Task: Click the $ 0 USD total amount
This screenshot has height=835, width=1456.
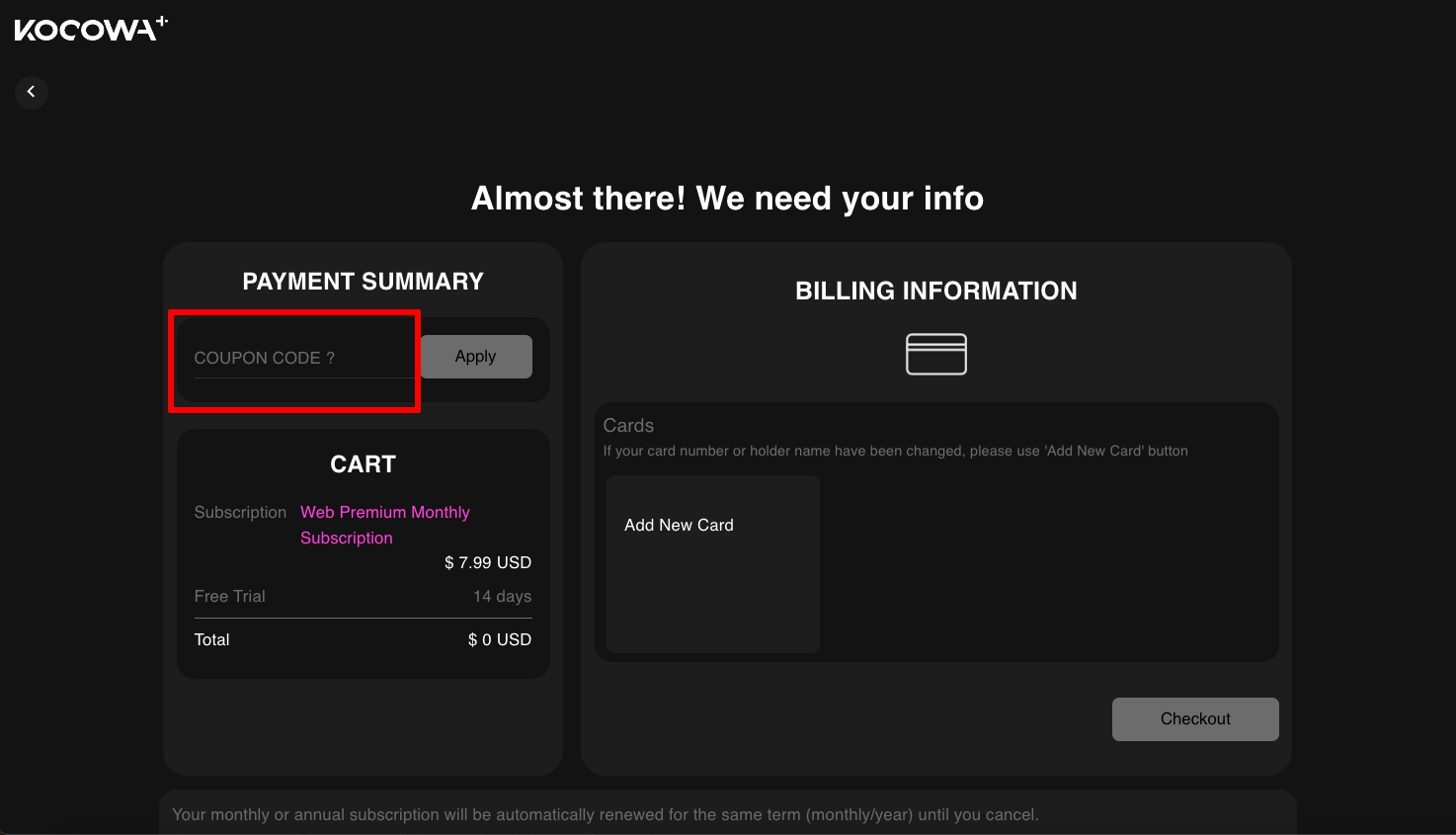Action: click(499, 640)
